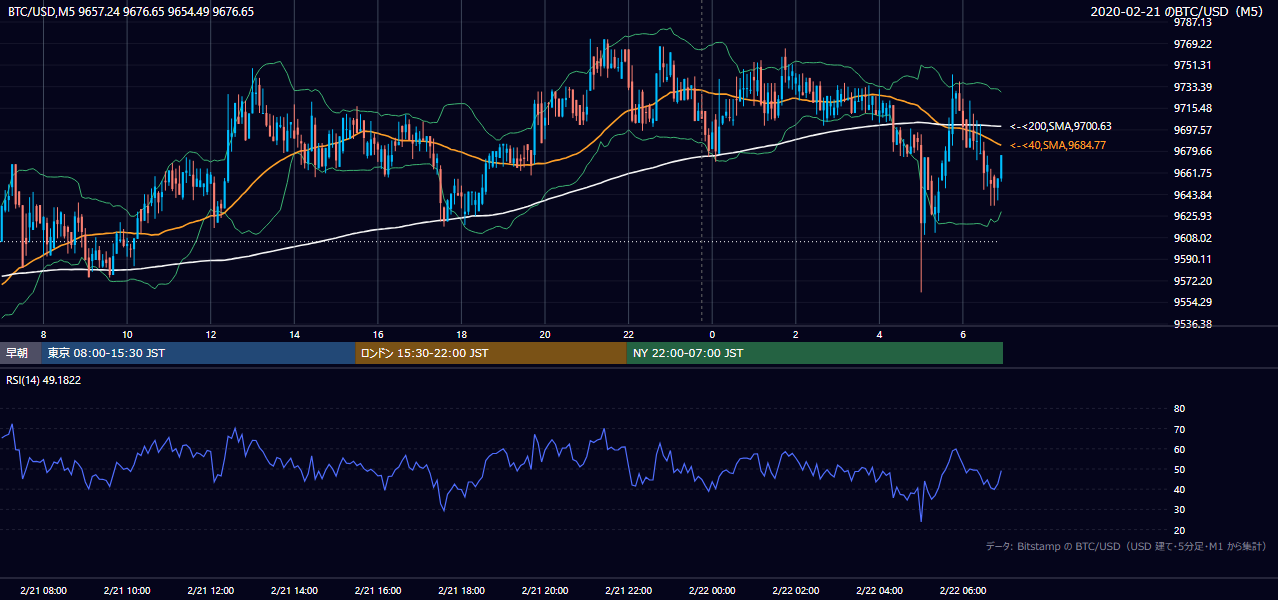
Task: Click the hour tick '12' under the price chart
Action: tap(210, 334)
